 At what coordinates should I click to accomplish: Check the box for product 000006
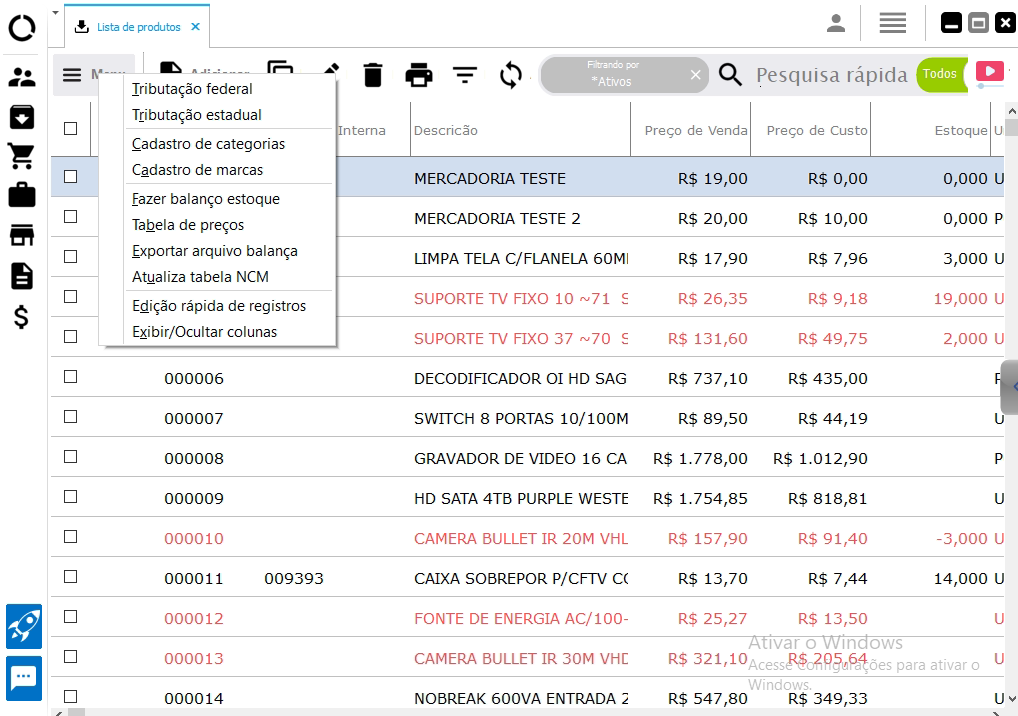[71, 377]
